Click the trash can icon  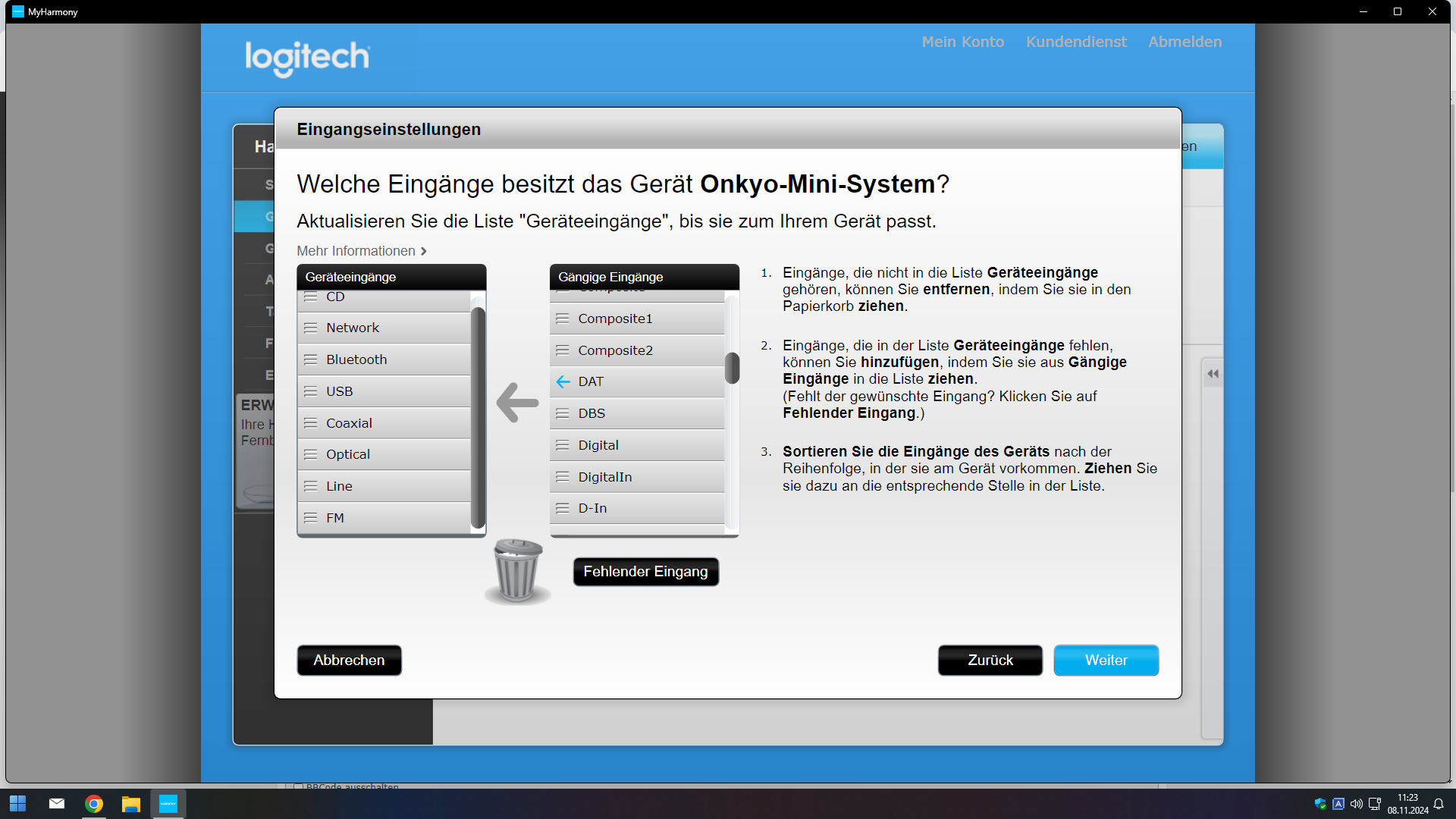point(518,570)
